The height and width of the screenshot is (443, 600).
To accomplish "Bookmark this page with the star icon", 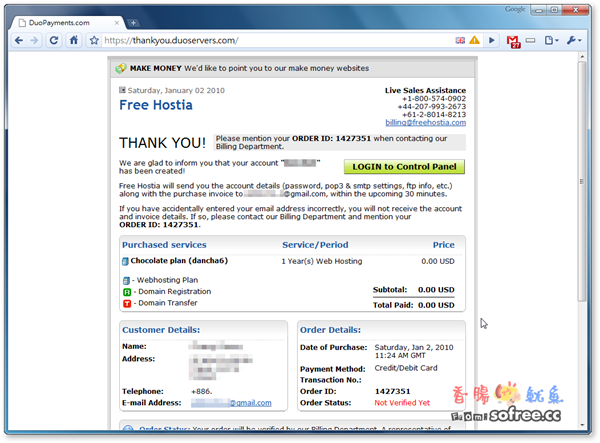I will click(x=94, y=40).
